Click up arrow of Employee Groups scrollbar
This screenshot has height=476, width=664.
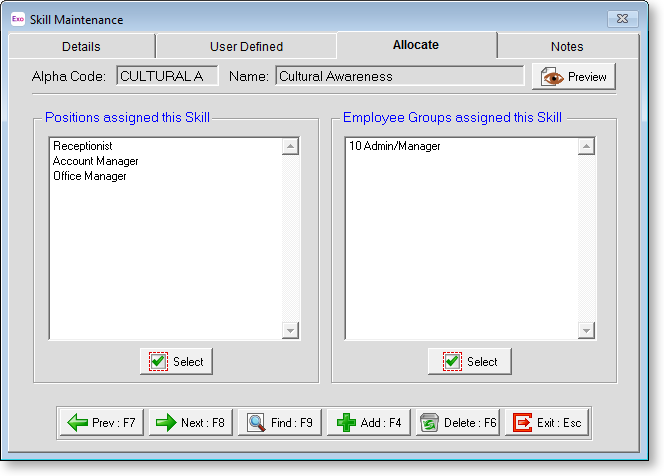pos(586,147)
